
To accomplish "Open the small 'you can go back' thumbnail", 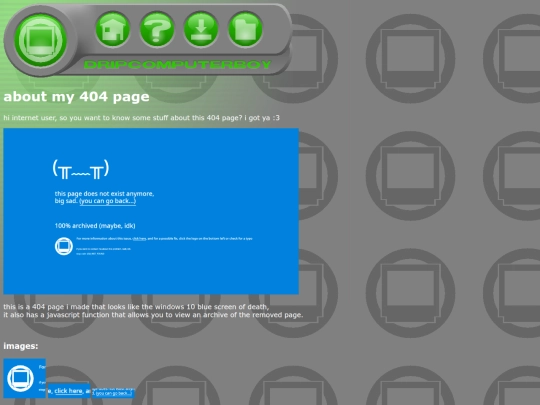I will [113, 393].
